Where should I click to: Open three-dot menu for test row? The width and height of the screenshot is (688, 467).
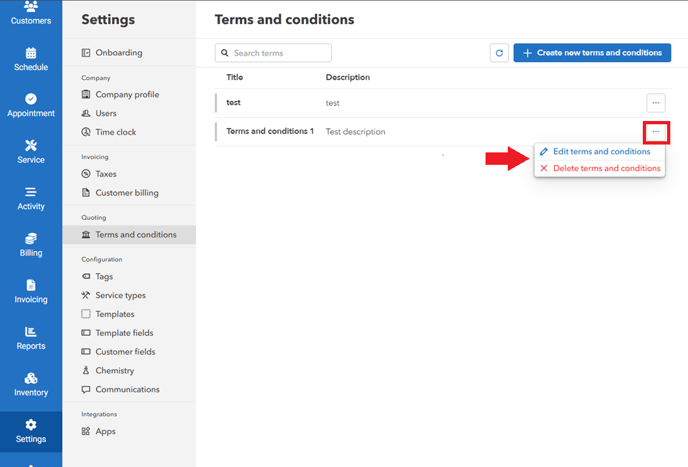655,102
